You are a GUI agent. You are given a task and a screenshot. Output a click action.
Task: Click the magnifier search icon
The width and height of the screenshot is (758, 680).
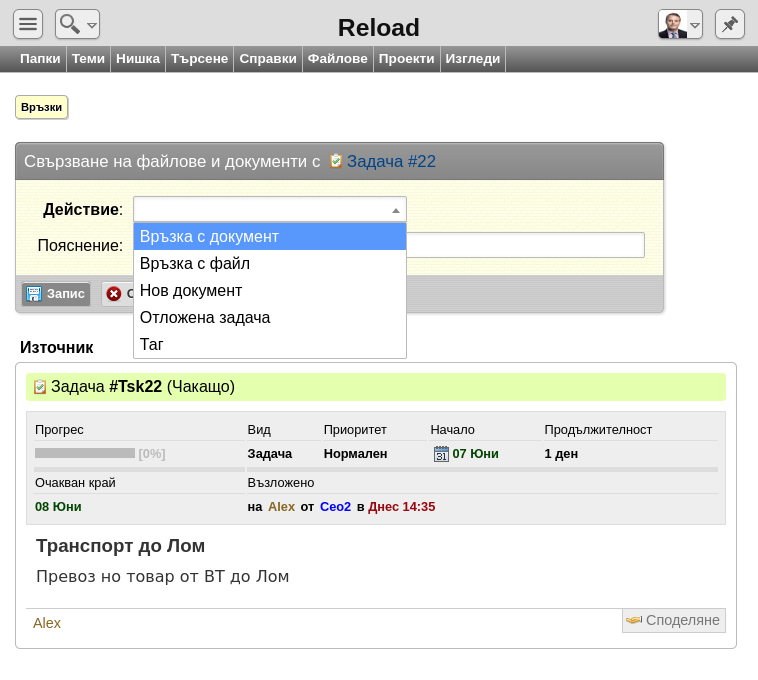(x=70, y=24)
